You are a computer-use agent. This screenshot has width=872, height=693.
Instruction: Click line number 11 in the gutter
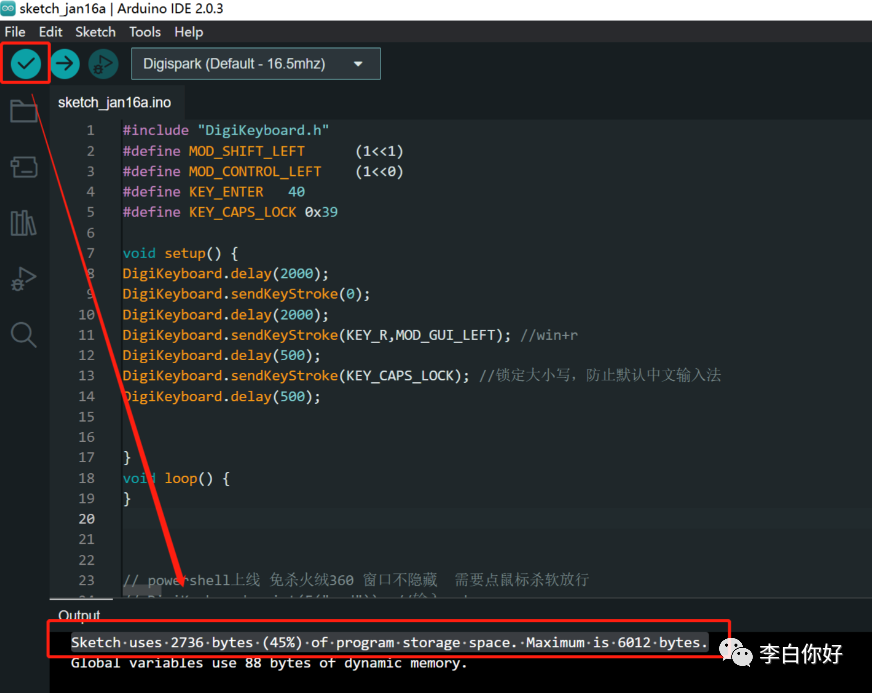click(x=86, y=335)
